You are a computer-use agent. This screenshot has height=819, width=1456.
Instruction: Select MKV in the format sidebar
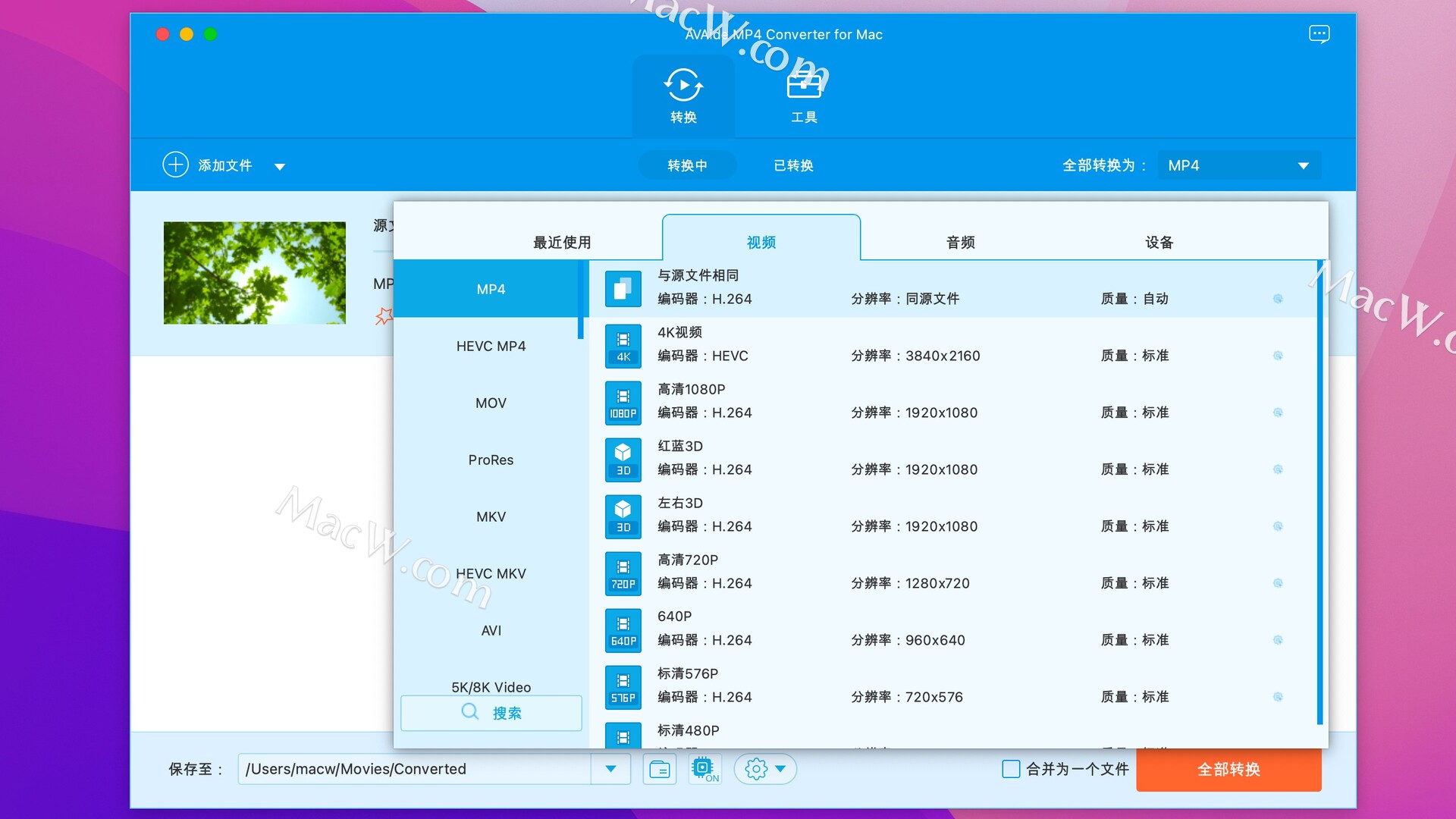coord(491,516)
